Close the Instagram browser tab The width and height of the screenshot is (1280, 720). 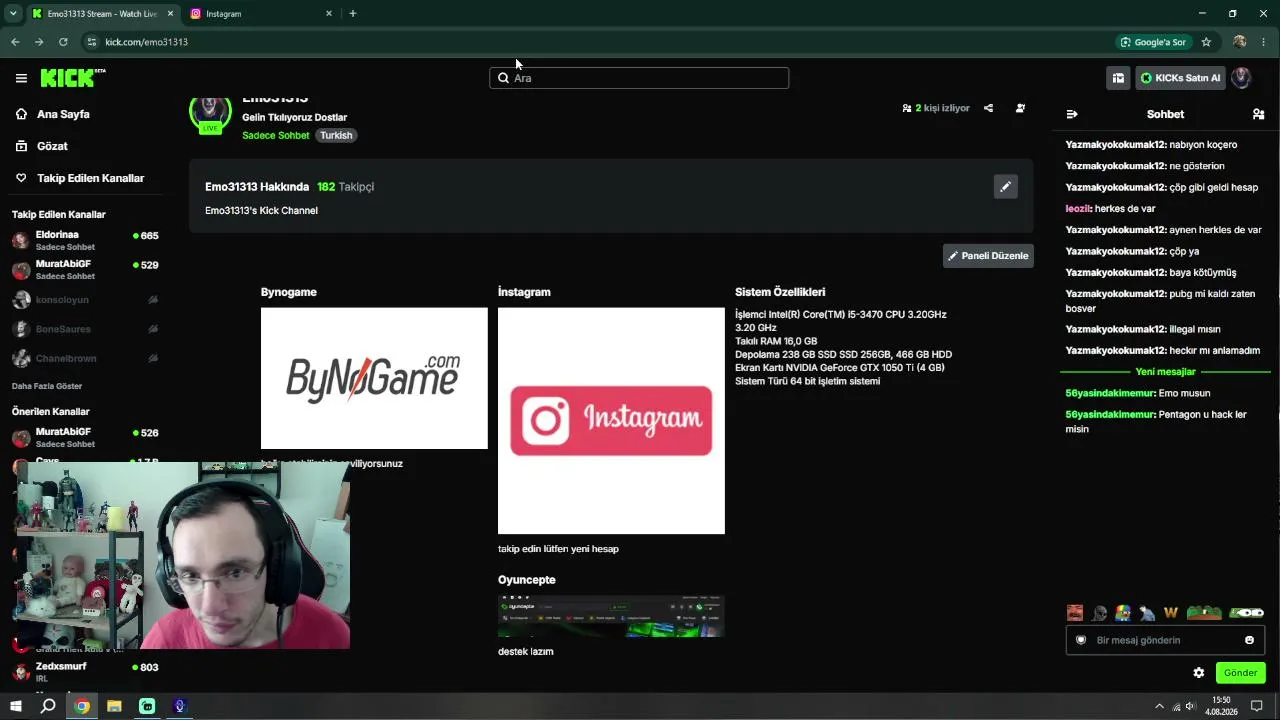329,14
